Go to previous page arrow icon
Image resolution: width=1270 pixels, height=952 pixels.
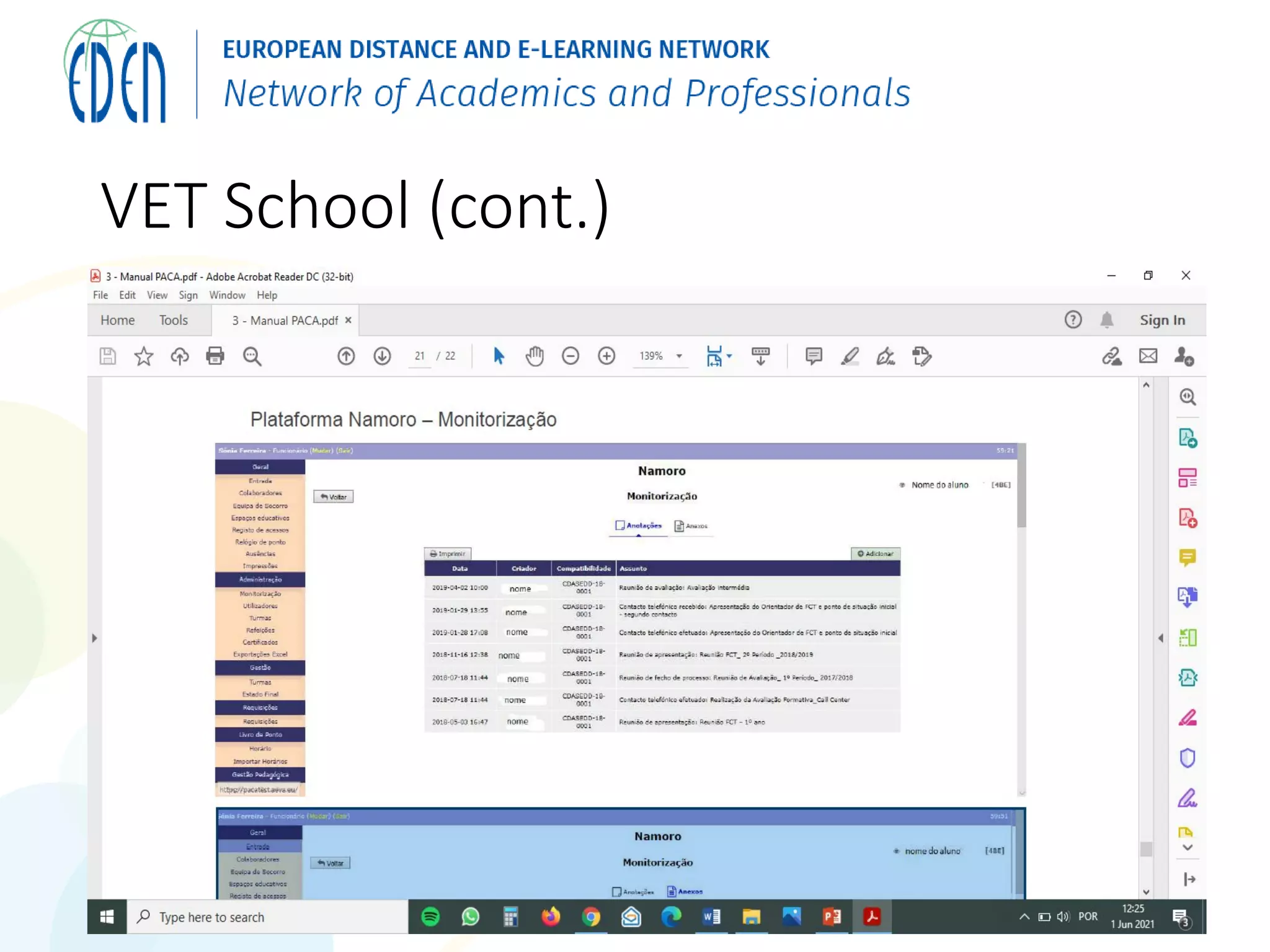(x=346, y=356)
